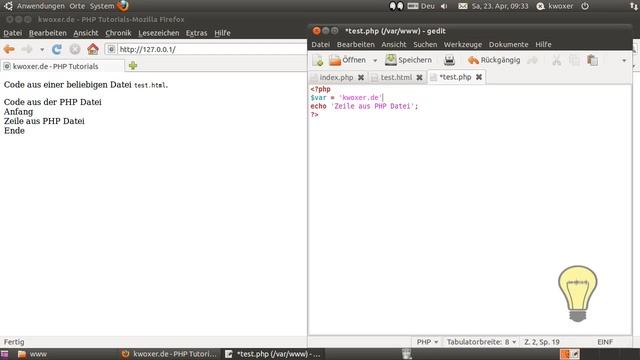Viewport: 640px width, 360px height.
Task: Switch to the index.php tab in gedit
Action: [x=336, y=77]
